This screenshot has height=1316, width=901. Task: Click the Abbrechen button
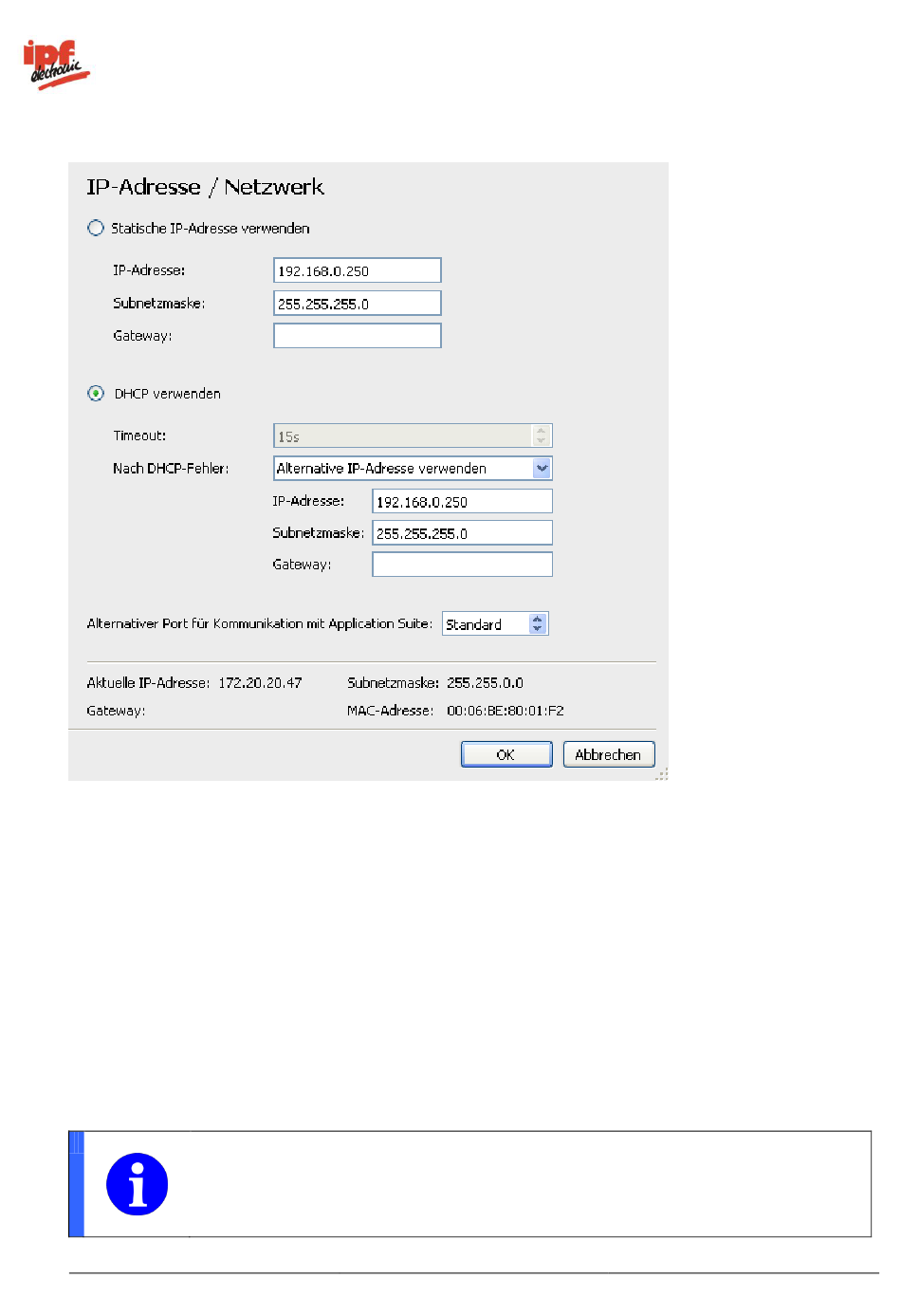608,754
